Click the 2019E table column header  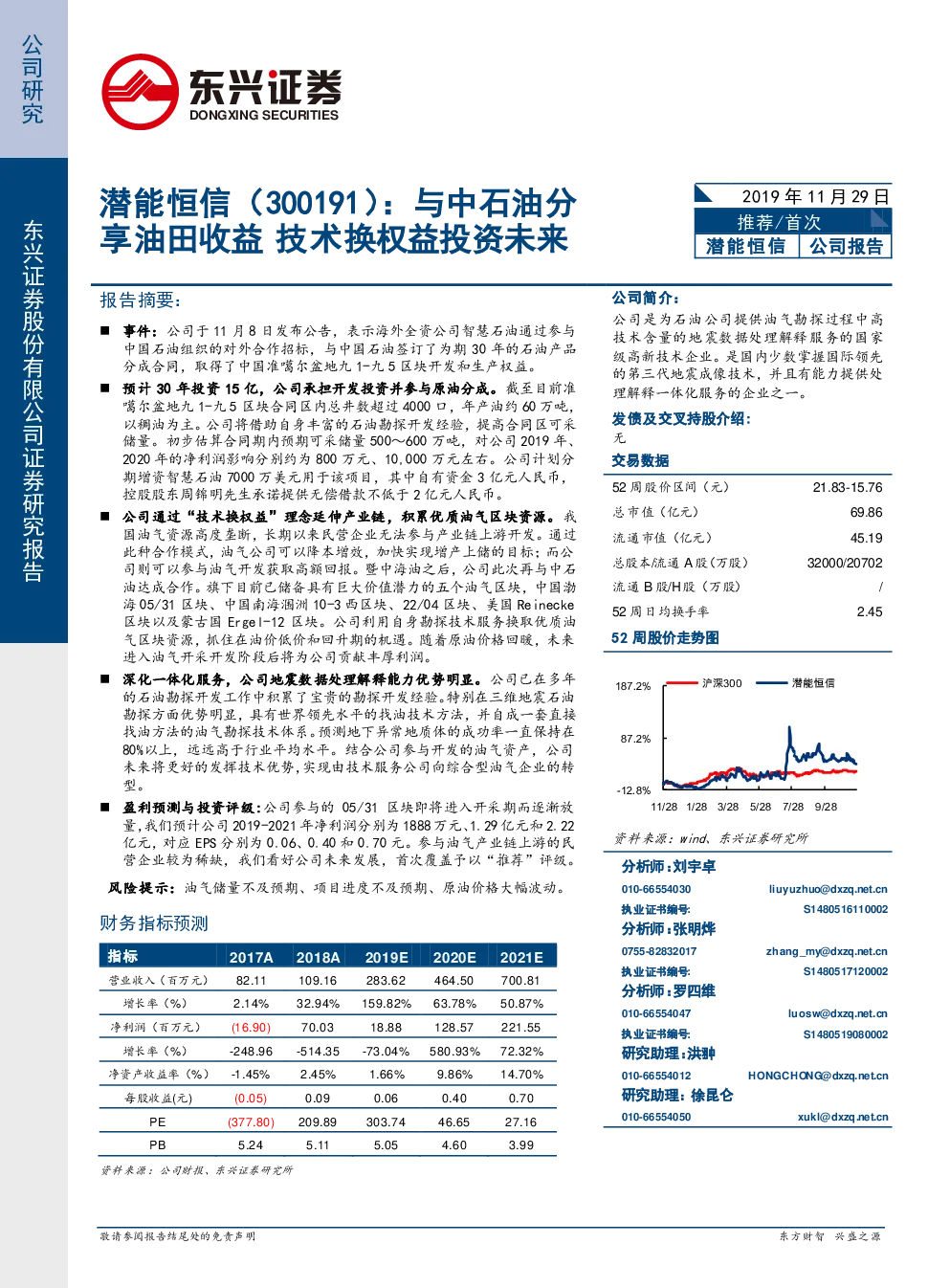tap(387, 957)
